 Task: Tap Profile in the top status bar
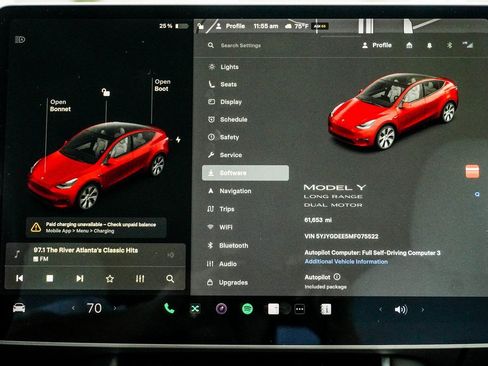[230, 26]
